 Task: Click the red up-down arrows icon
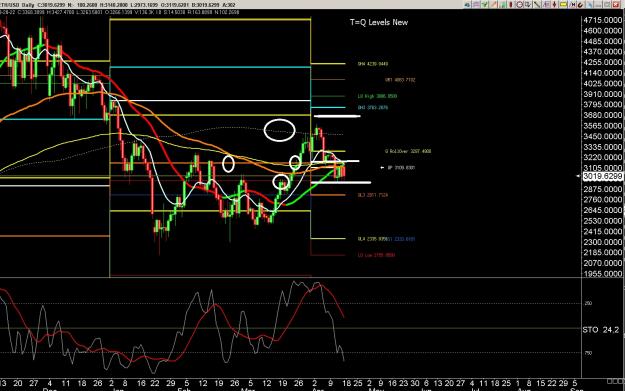coord(554,5)
